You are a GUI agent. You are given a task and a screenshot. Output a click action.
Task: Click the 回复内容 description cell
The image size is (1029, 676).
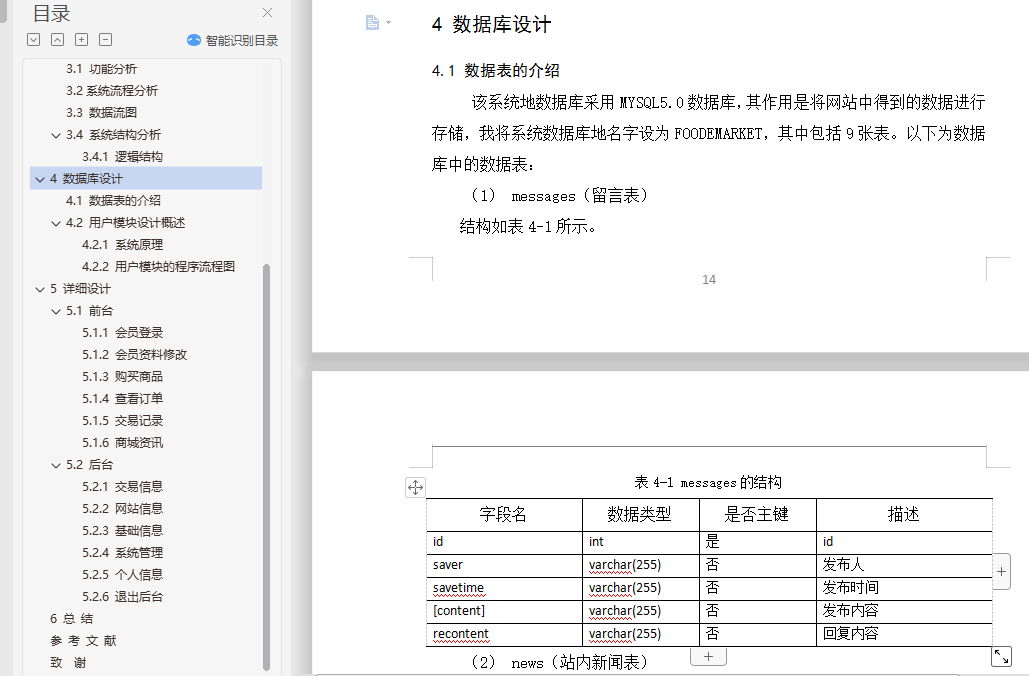904,634
